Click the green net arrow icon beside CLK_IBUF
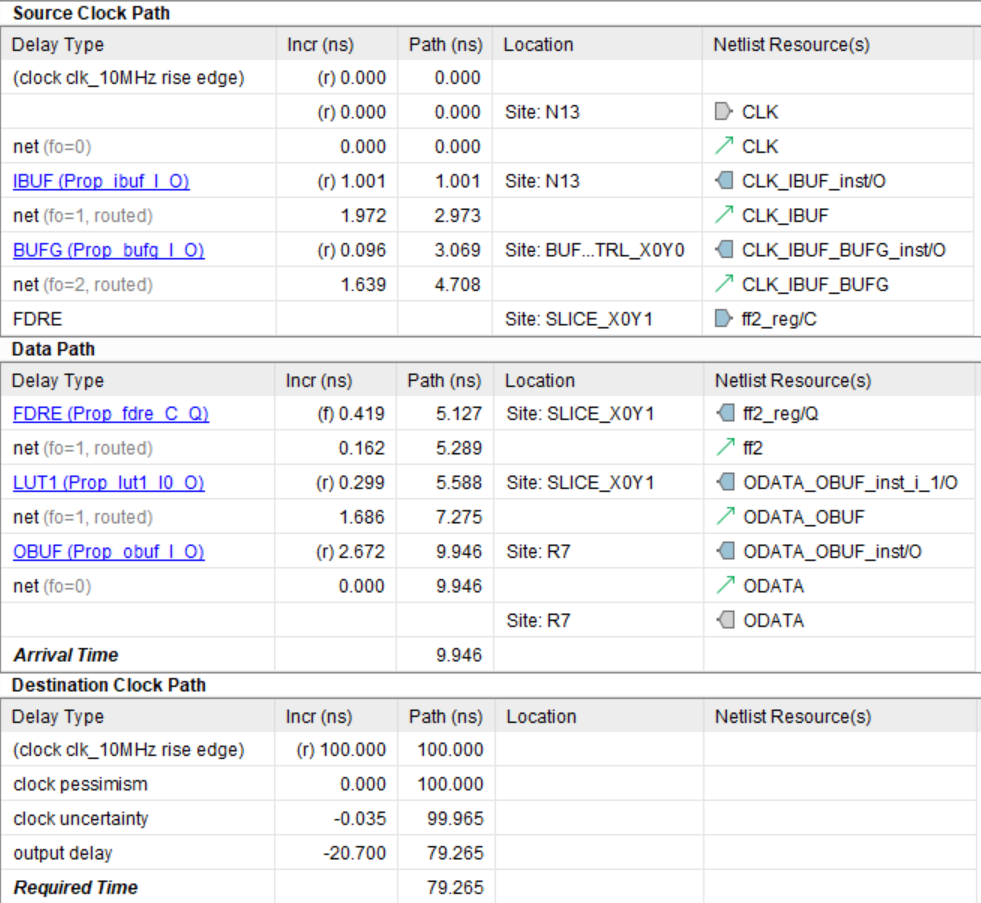981x903 pixels. click(x=724, y=215)
